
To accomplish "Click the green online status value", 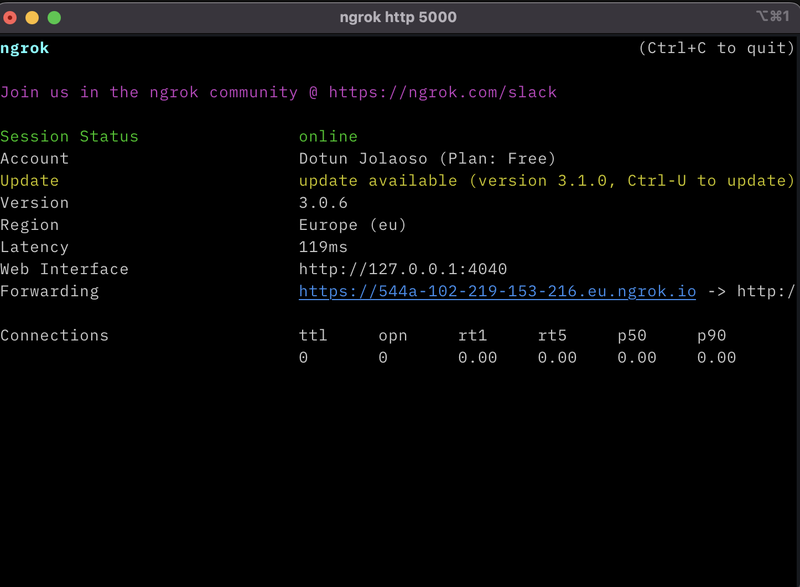I will pos(328,136).
